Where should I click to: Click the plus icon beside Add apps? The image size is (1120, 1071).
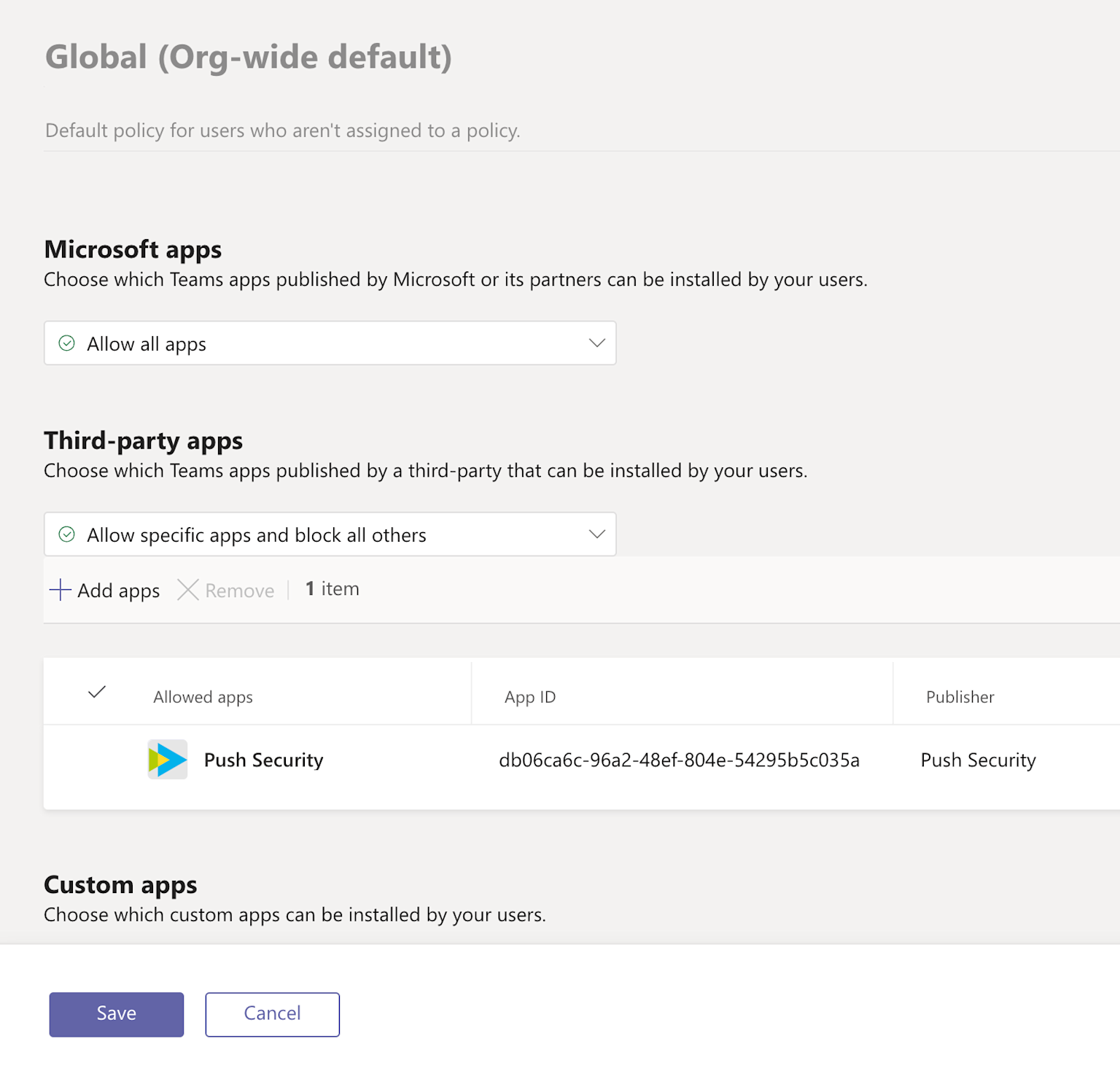60,590
